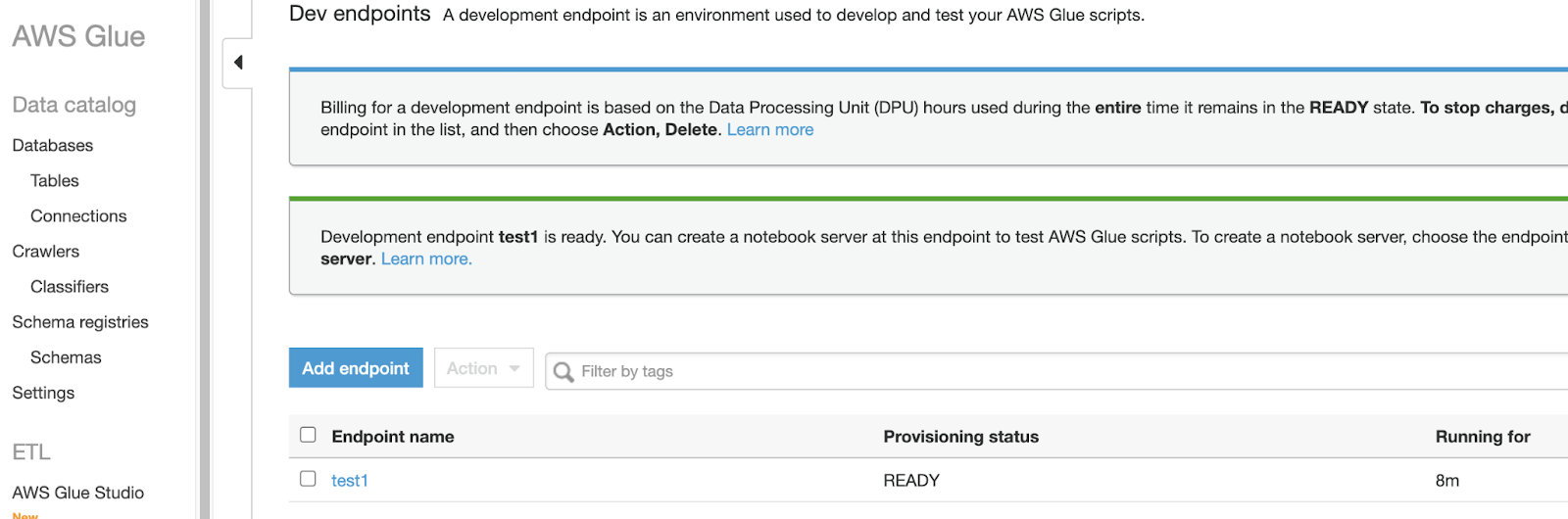Viewport: 1568px width, 519px height.
Task: Open Settings in Data catalog
Action: point(43,393)
